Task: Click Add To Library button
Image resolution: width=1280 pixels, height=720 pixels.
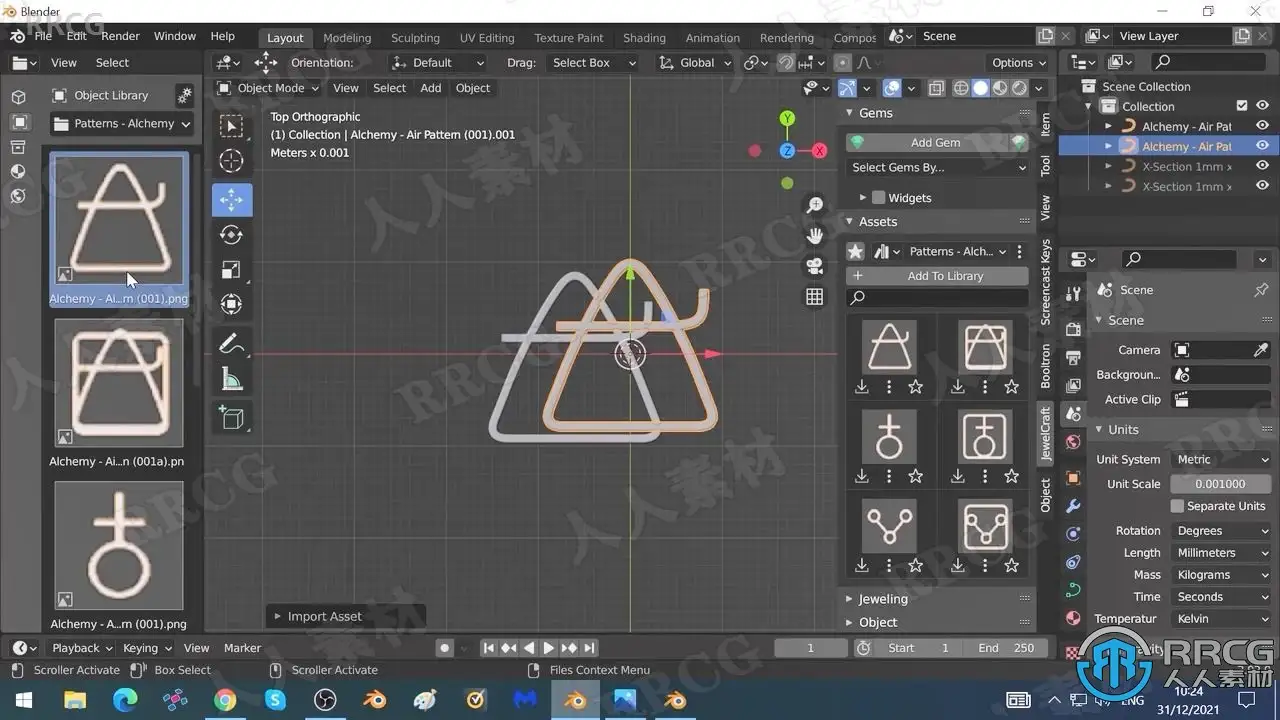Action: pyautogui.click(x=937, y=276)
